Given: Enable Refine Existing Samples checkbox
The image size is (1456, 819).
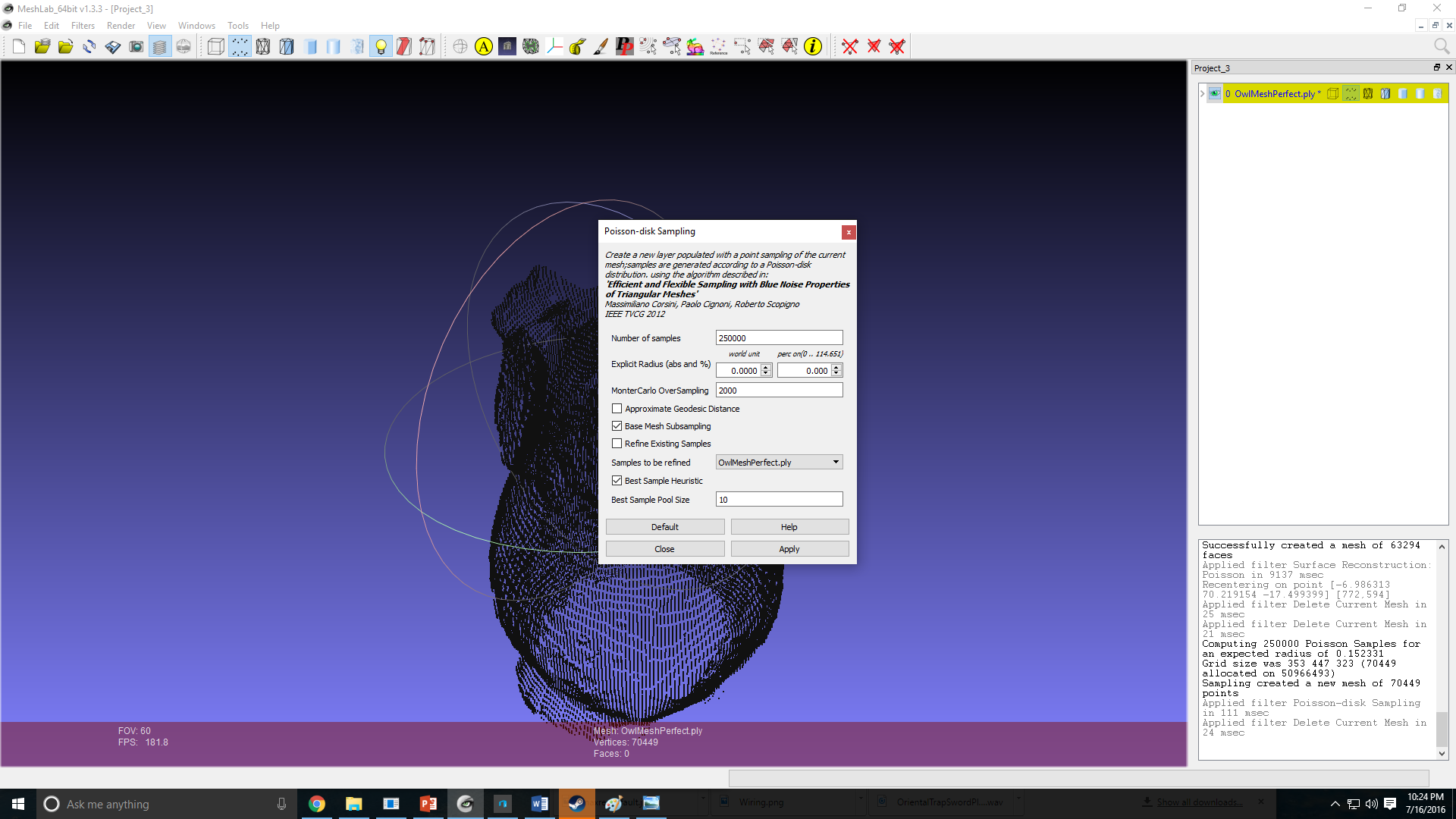Looking at the screenshot, I should pyautogui.click(x=617, y=444).
